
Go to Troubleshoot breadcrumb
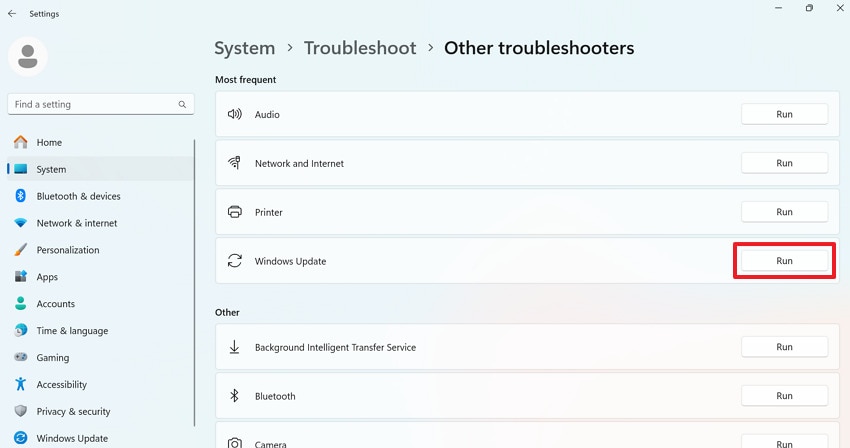tap(360, 48)
